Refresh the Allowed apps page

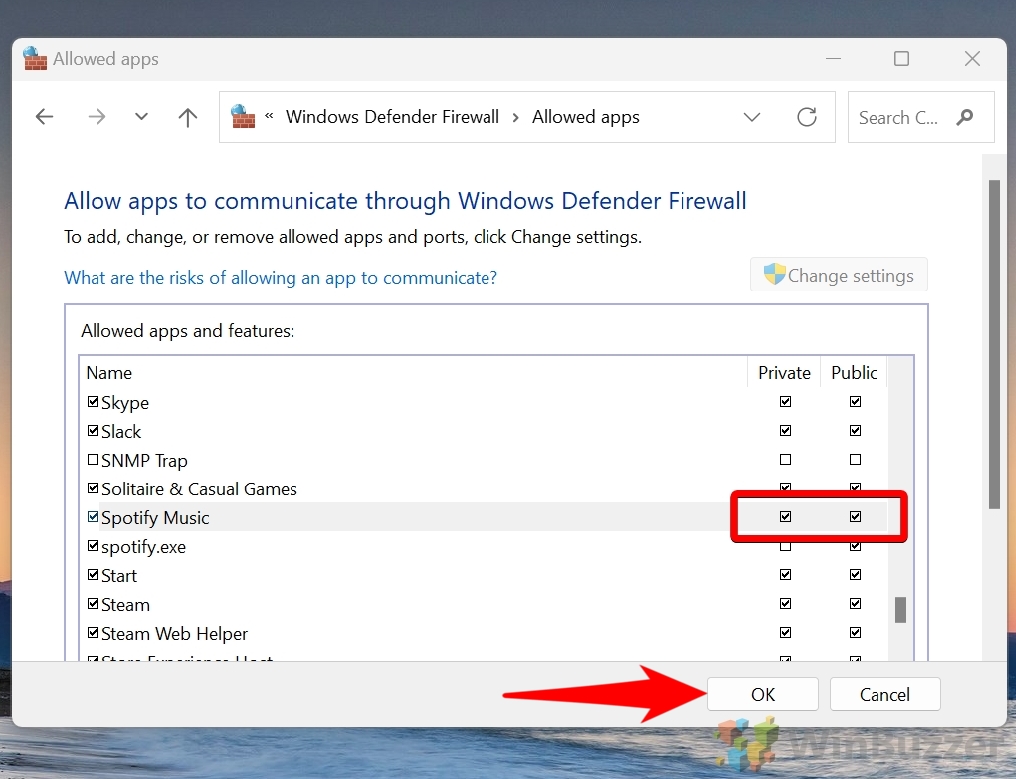point(807,117)
